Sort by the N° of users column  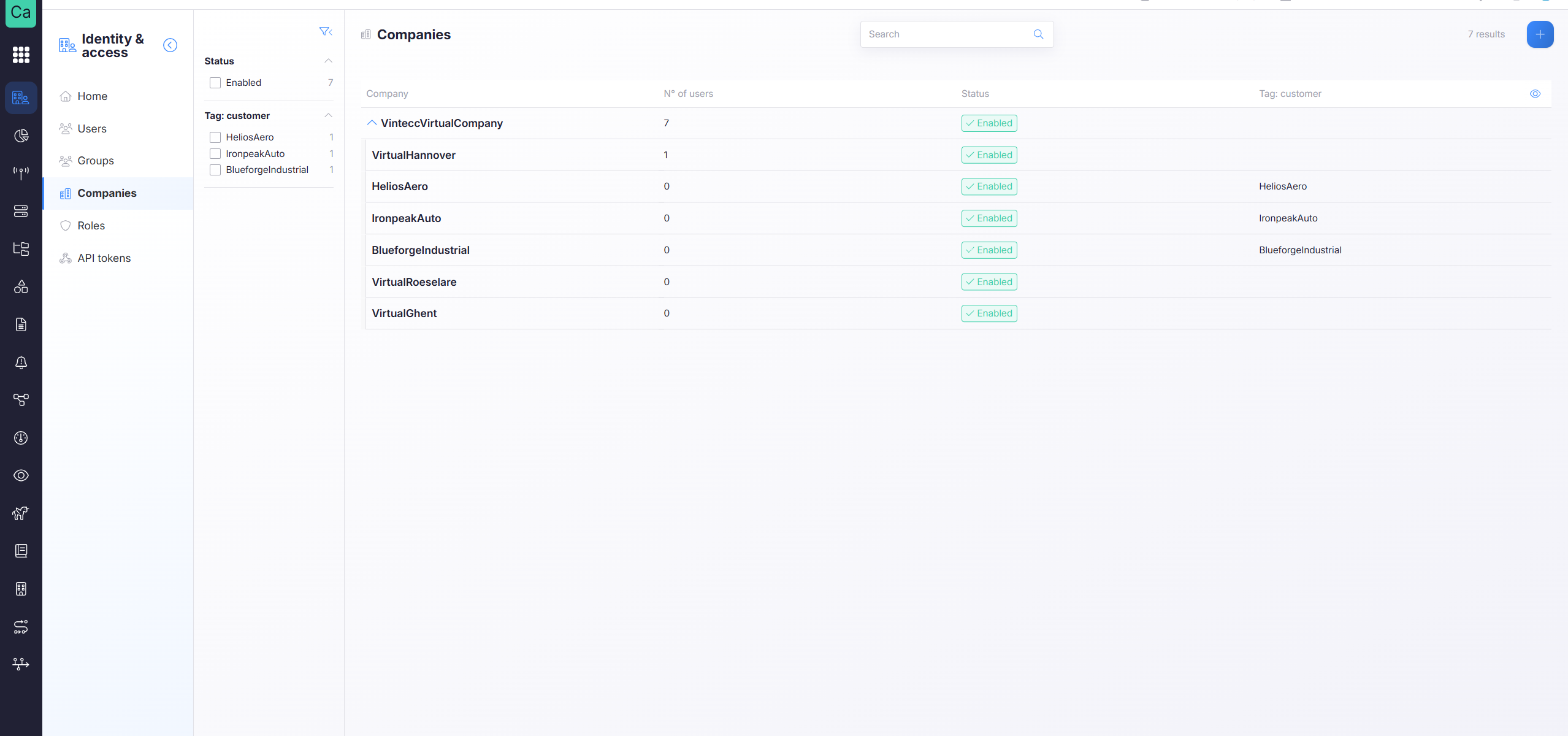[x=688, y=94]
